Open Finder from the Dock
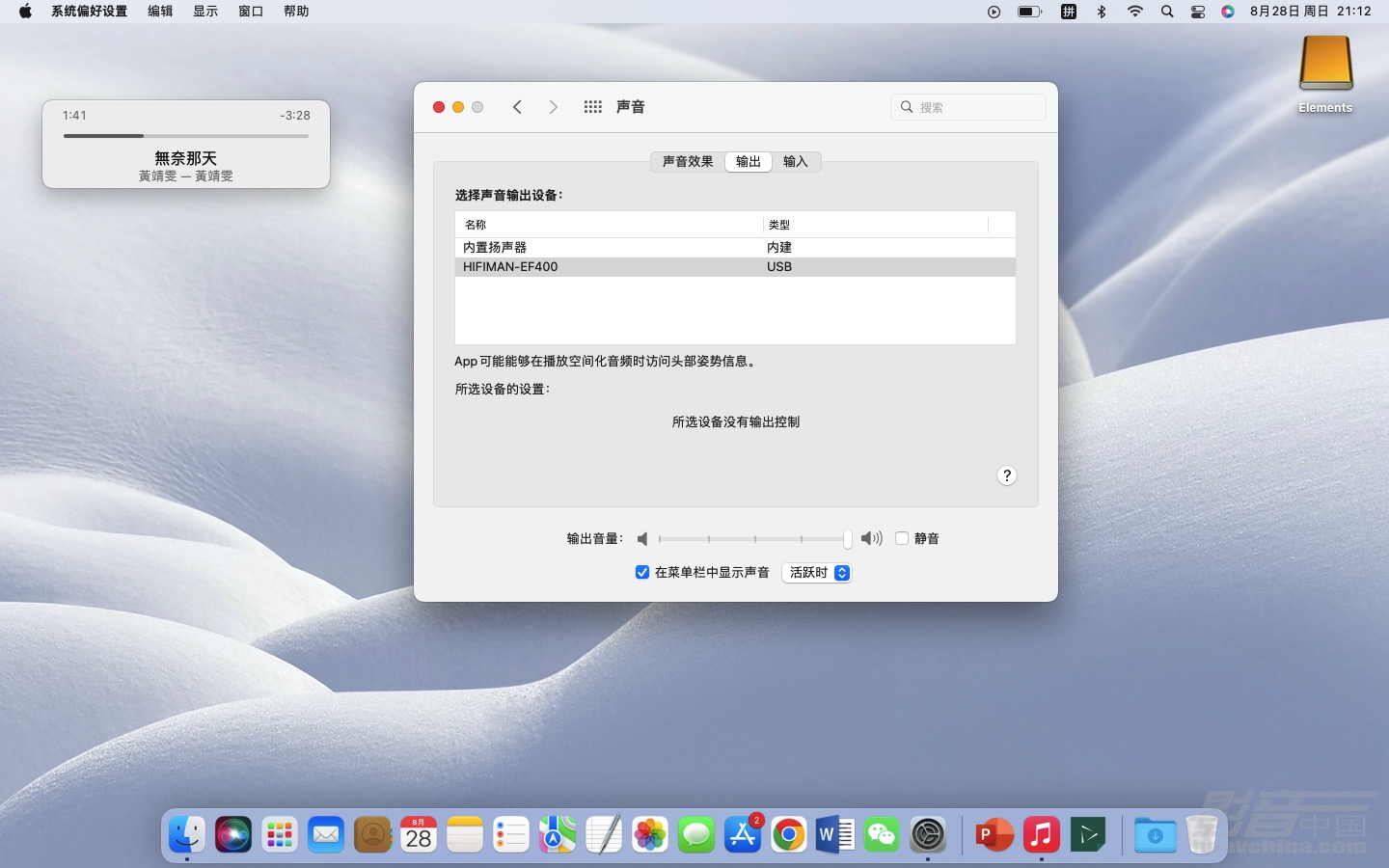The image size is (1389, 868). pyautogui.click(x=187, y=834)
